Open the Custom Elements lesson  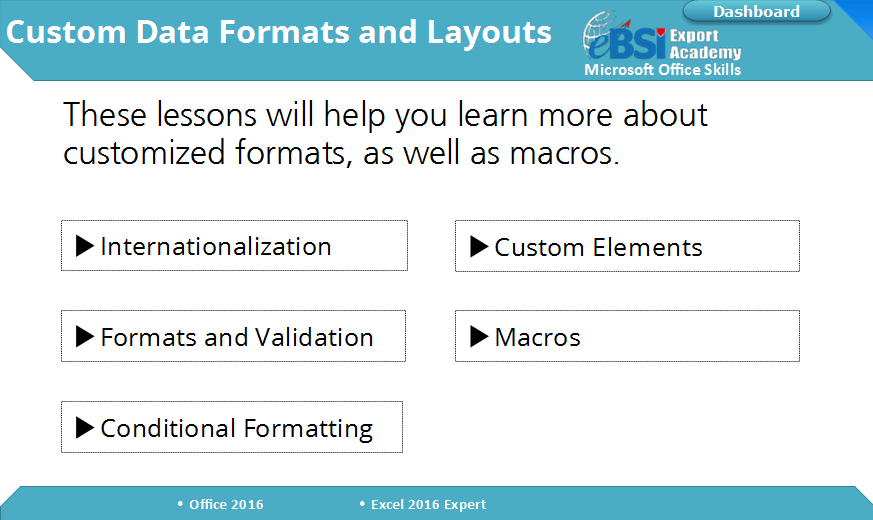627,246
